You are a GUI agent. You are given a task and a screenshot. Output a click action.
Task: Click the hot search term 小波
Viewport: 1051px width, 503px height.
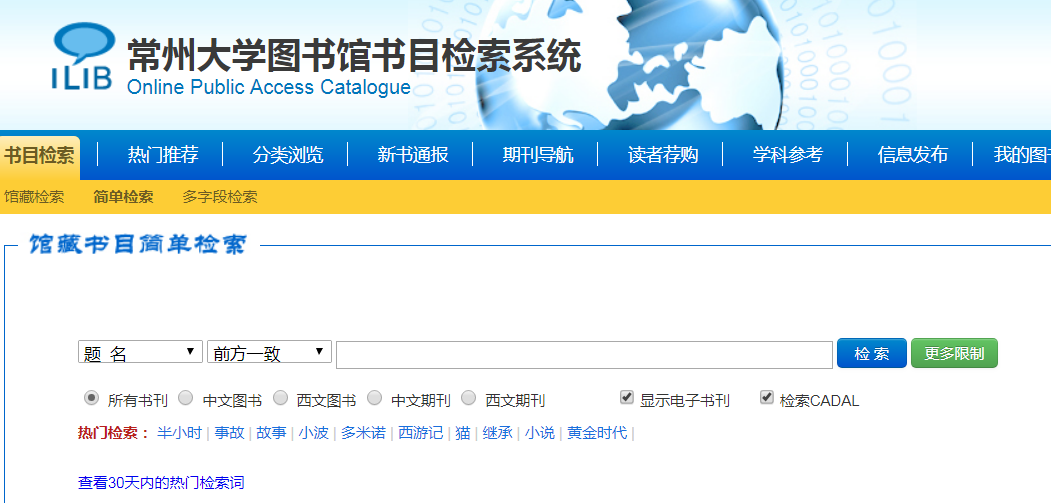coord(314,433)
